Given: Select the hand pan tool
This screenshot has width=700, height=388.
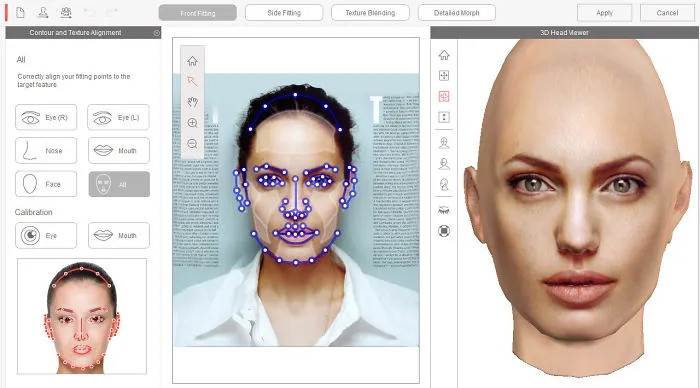Looking at the screenshot, I should tap(192, 102).
